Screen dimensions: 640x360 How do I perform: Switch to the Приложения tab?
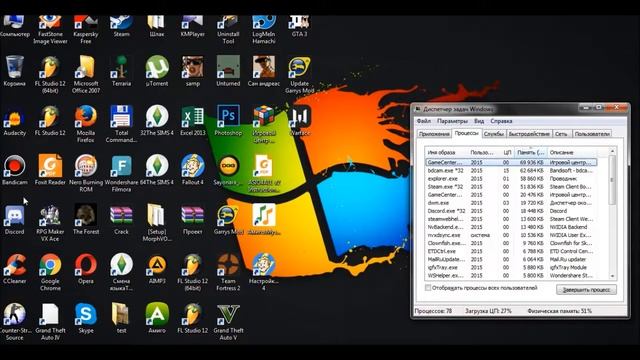tap(434, 134)
